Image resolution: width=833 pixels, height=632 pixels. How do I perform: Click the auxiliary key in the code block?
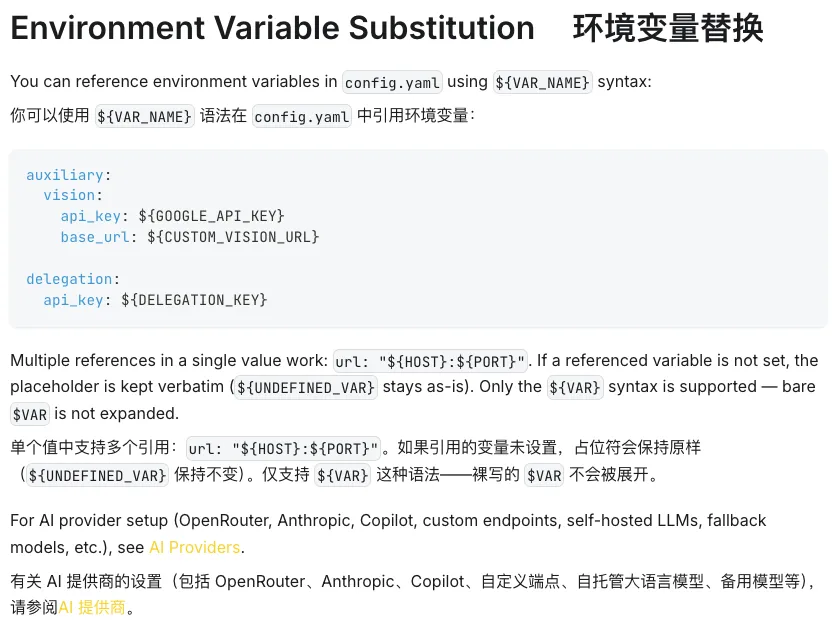click(65, 174)
